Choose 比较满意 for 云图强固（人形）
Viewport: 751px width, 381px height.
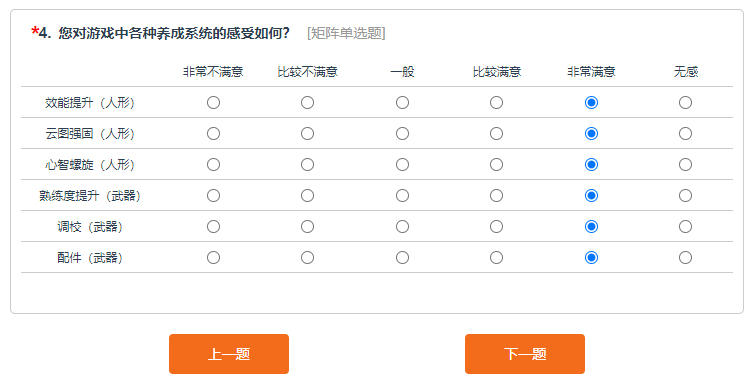pyautogui.click(x=496, y=133)
